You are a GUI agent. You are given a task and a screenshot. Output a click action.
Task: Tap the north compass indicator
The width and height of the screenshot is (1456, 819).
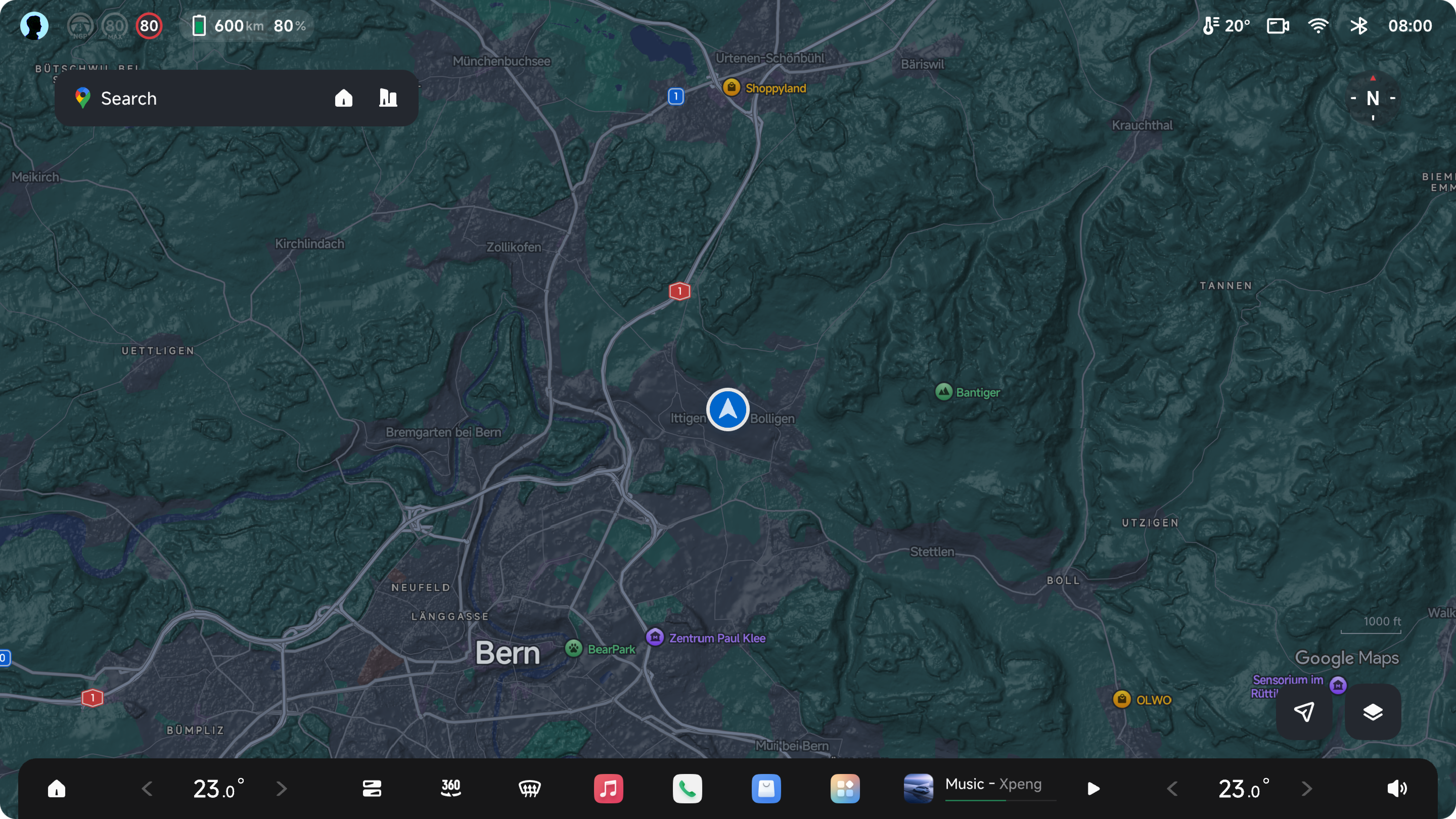[x=1372, y=98]
